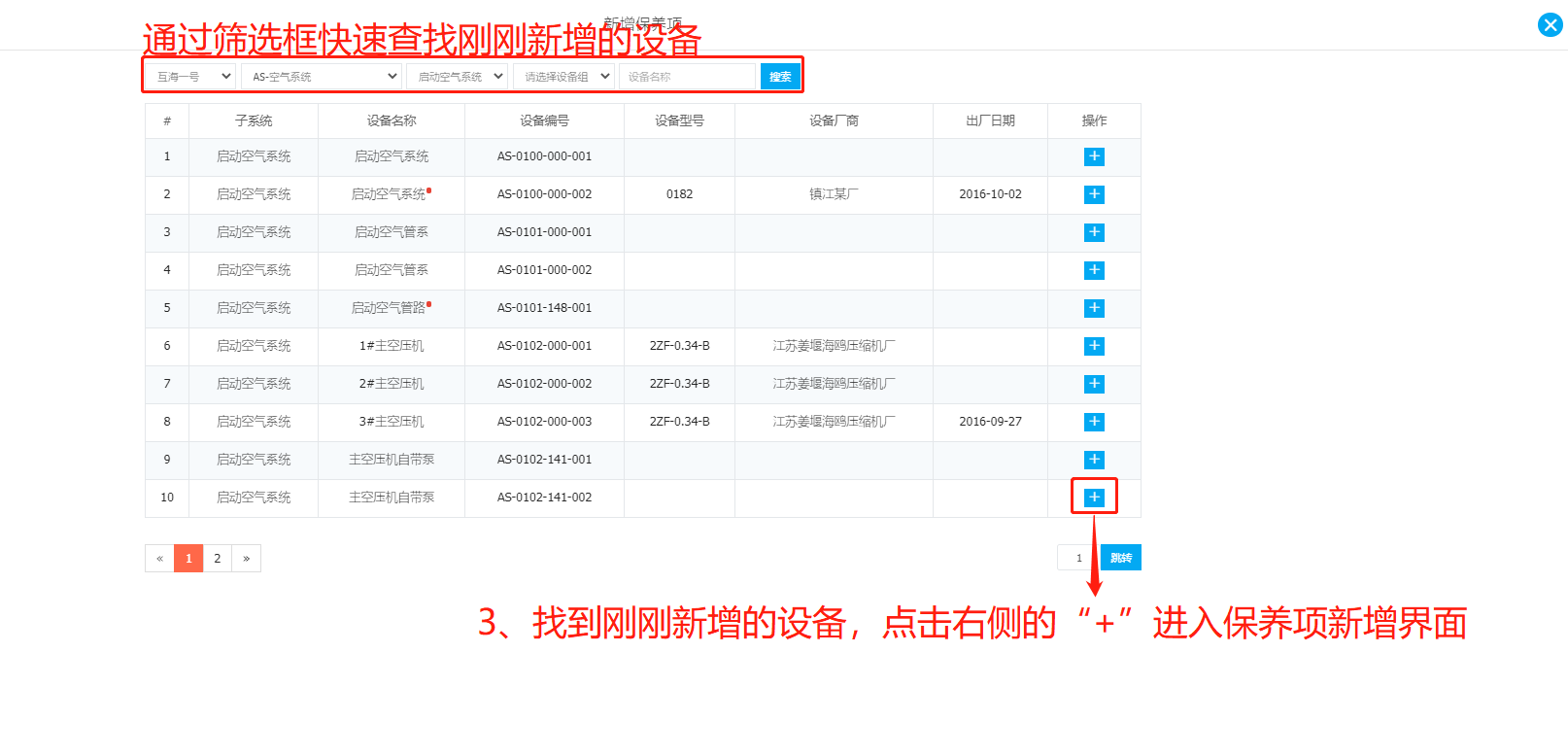Click device number AS-0102-141-002
Screen dimensions: 1568x756
click(544, 498)
